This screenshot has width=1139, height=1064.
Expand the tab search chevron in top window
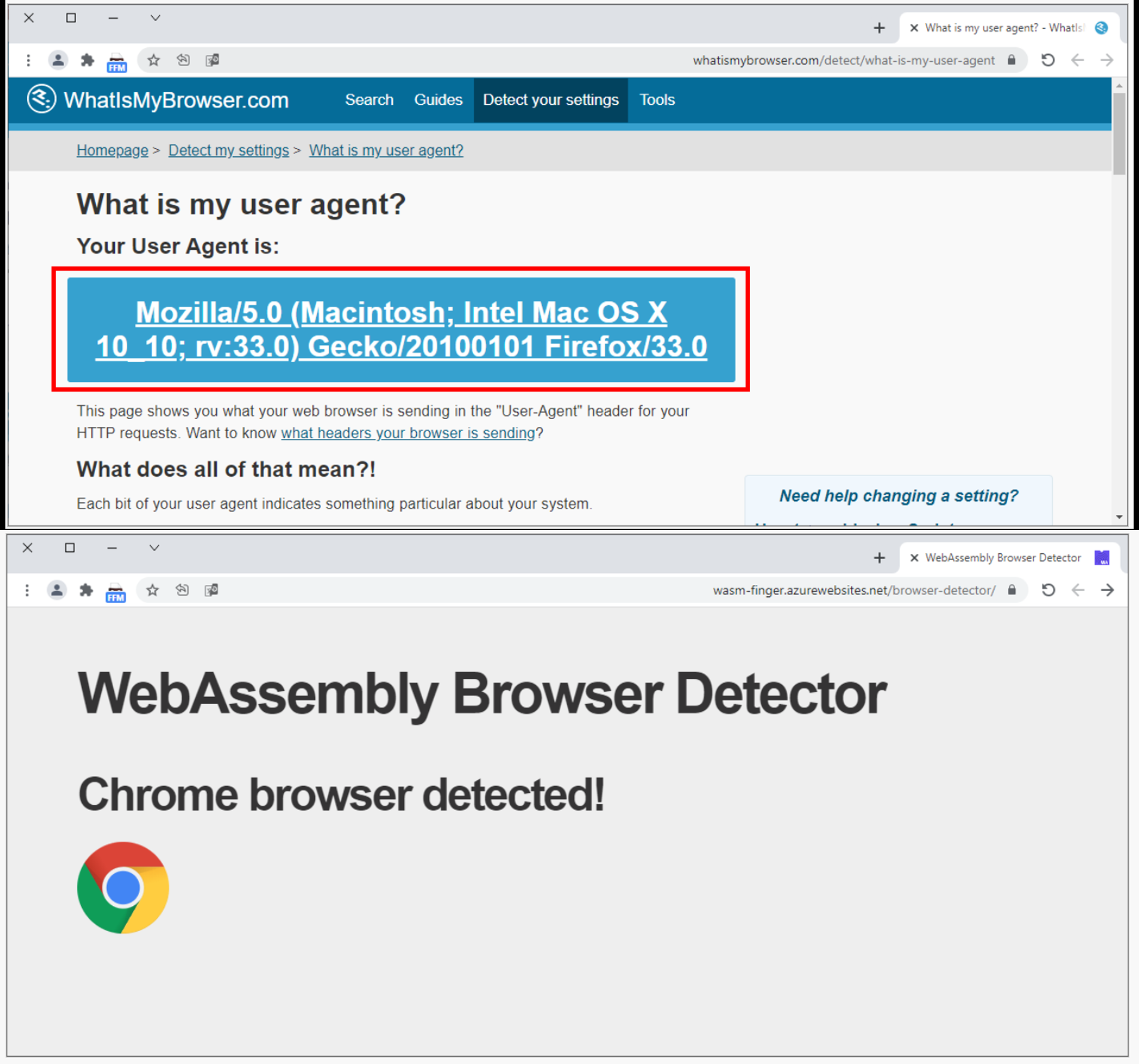155,18
